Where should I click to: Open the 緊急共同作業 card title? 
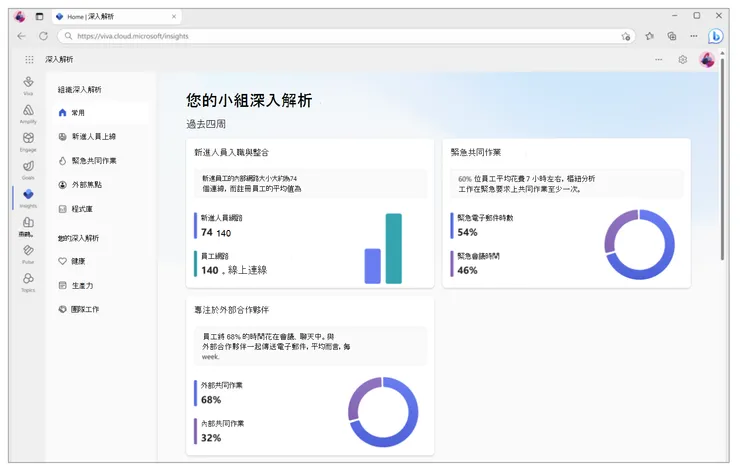pyautogui.click(x=476, y=152)
